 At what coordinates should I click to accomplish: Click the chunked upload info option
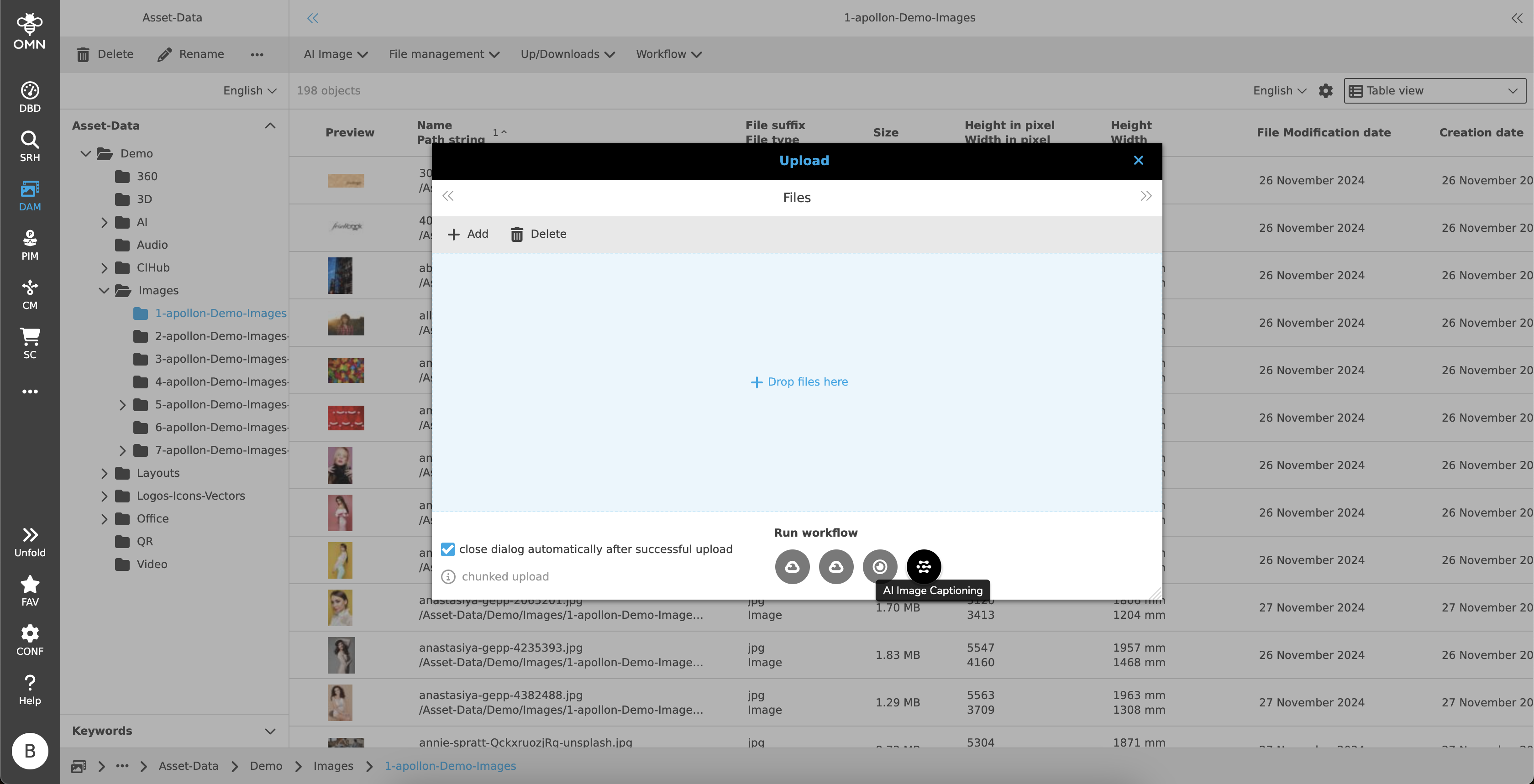[505, 576]
